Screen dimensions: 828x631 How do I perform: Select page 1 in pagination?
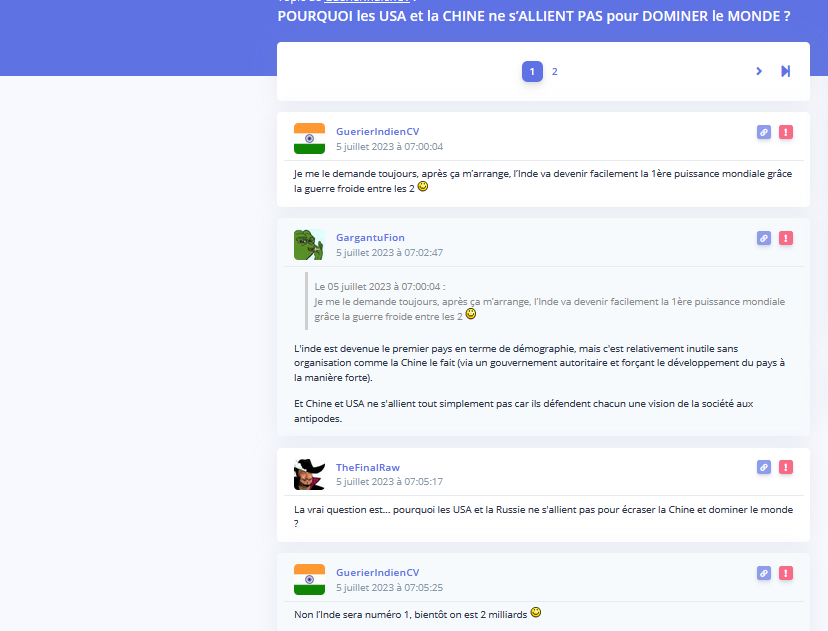pos(532,71)
